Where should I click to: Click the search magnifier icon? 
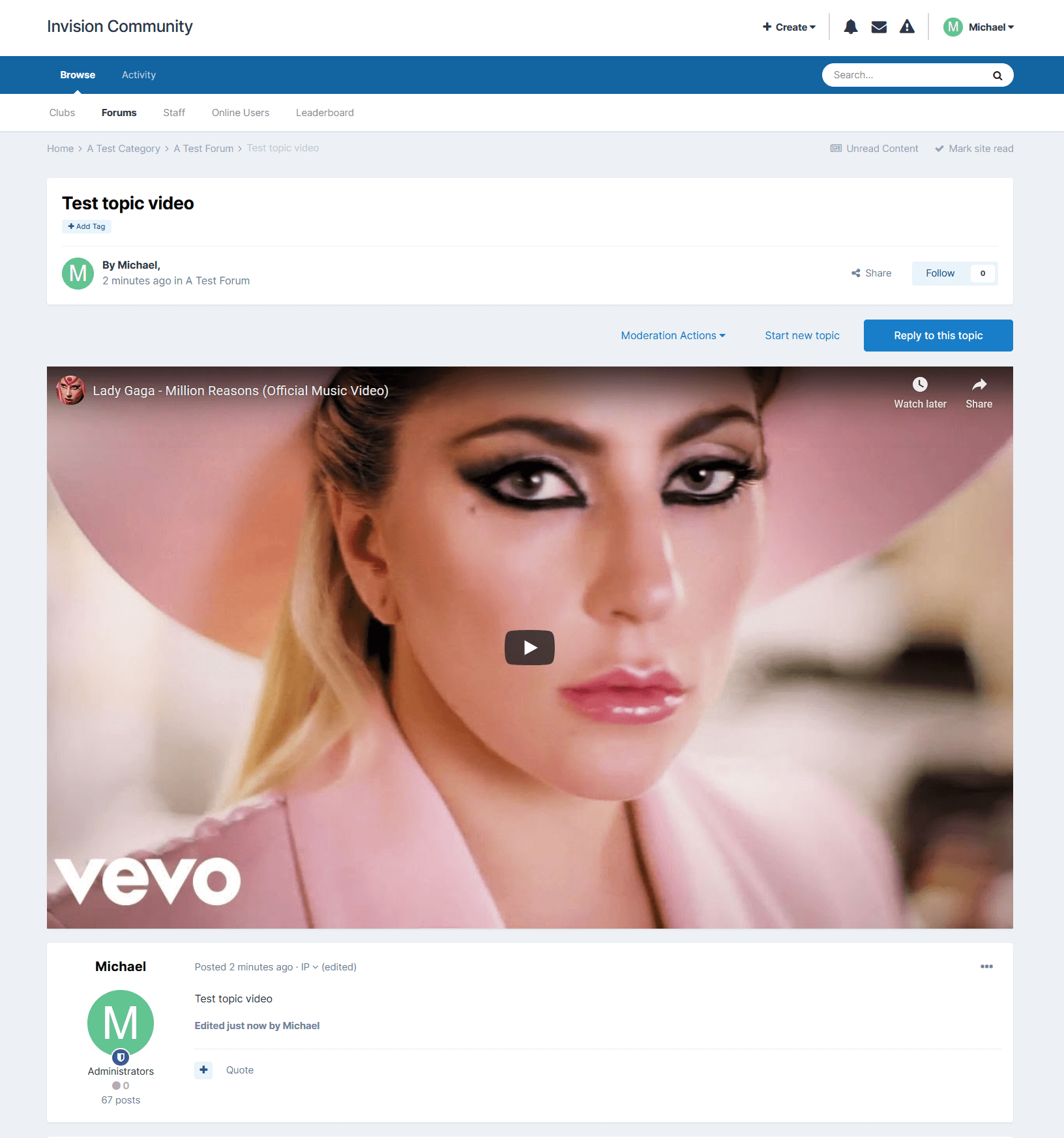997,75
